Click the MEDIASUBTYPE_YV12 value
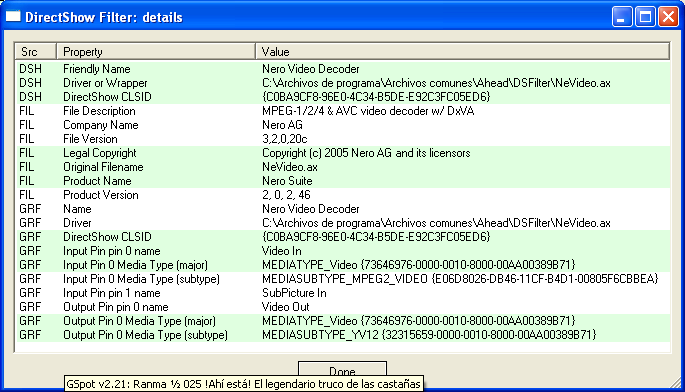 429,335
